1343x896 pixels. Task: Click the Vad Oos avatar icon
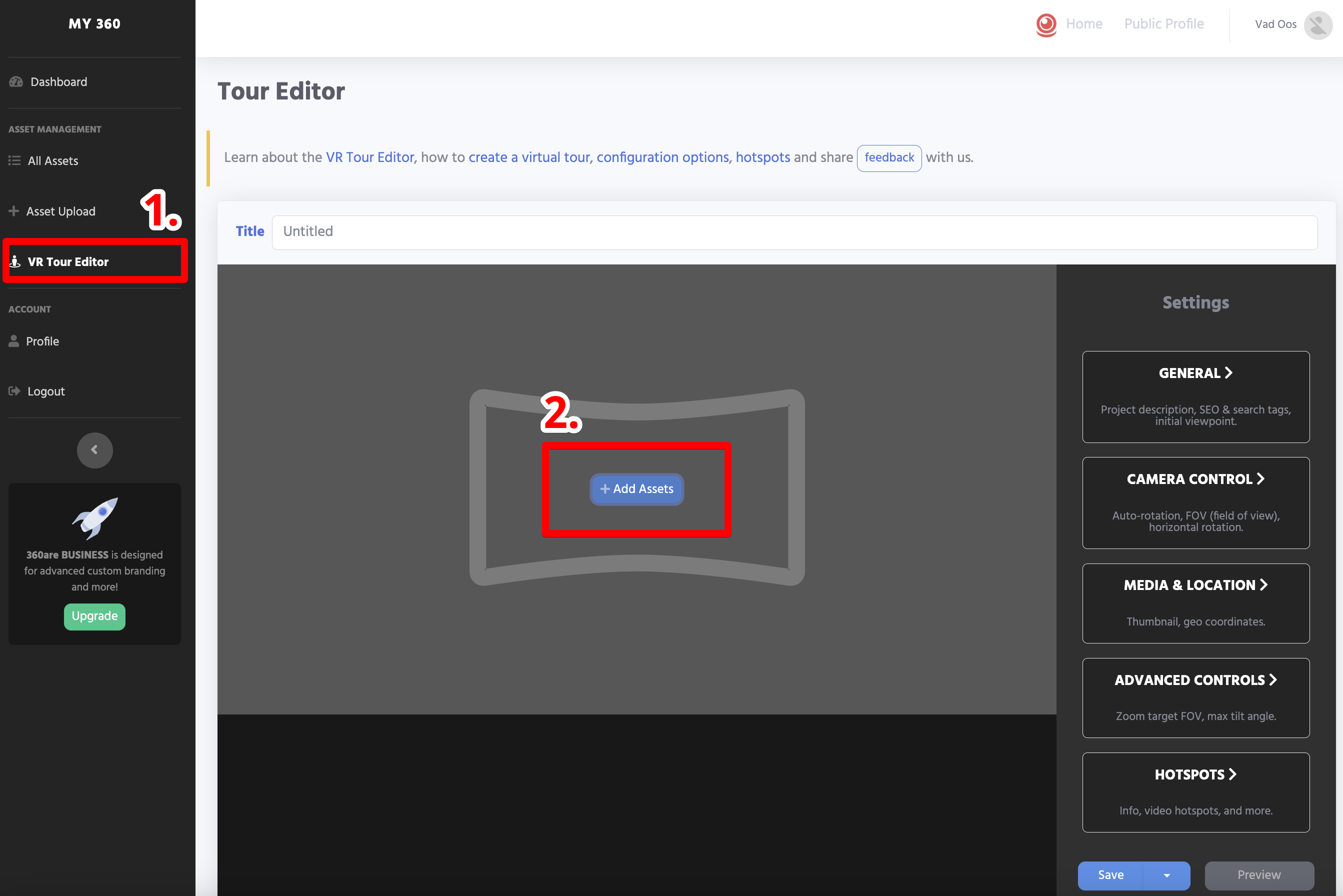pos(1318,24)
